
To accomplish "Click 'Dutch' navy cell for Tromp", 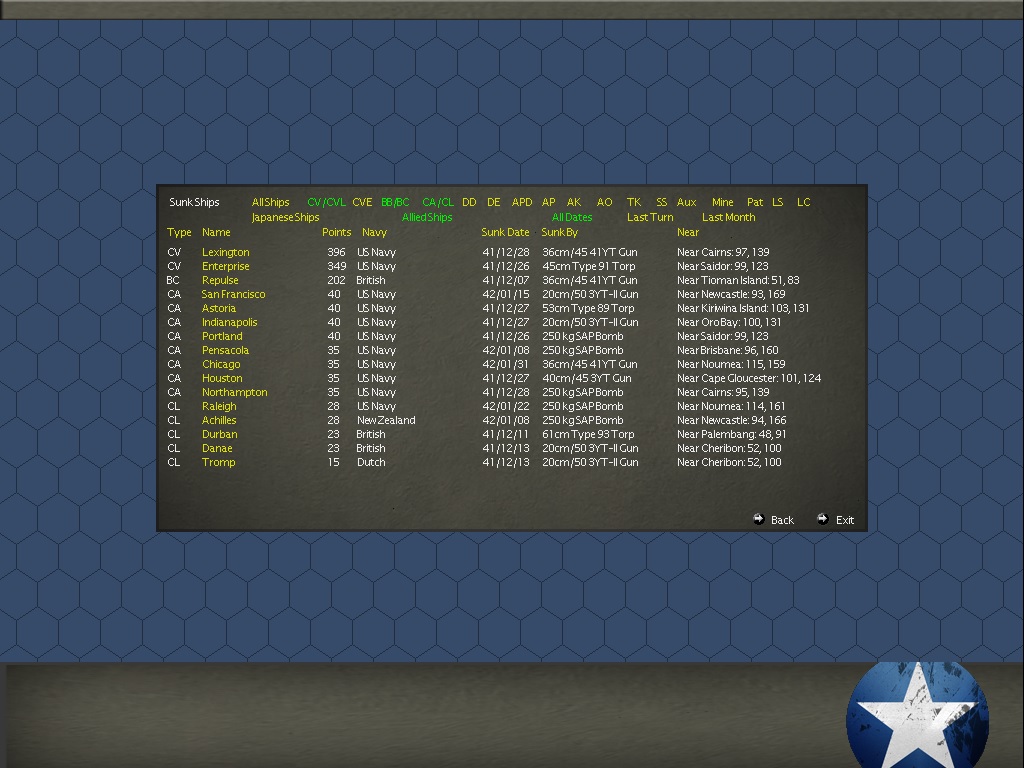I will tap(371, 462).
